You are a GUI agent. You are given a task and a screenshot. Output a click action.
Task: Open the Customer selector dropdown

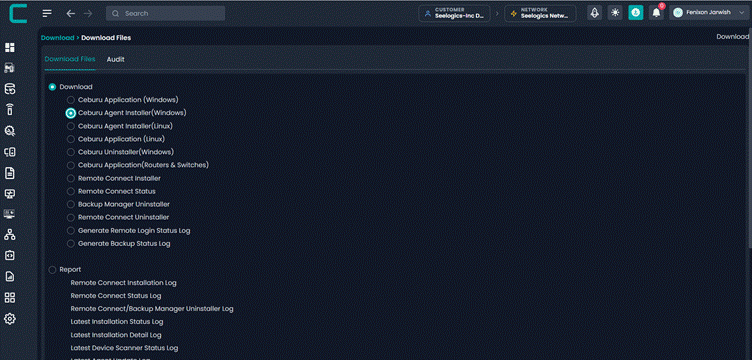click(x=454, y=13)
